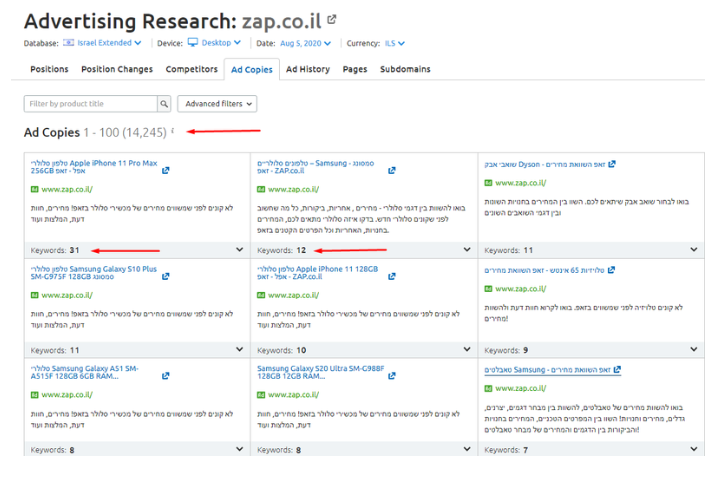Screen dimensions: 726x478
Task: Open the Desktop device dropdown
Action: [221, 43]
